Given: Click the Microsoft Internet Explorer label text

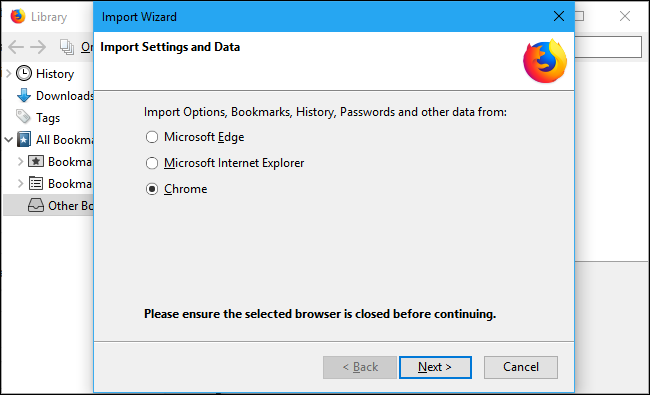Looking at the screenshot, I should click(234, 163).
